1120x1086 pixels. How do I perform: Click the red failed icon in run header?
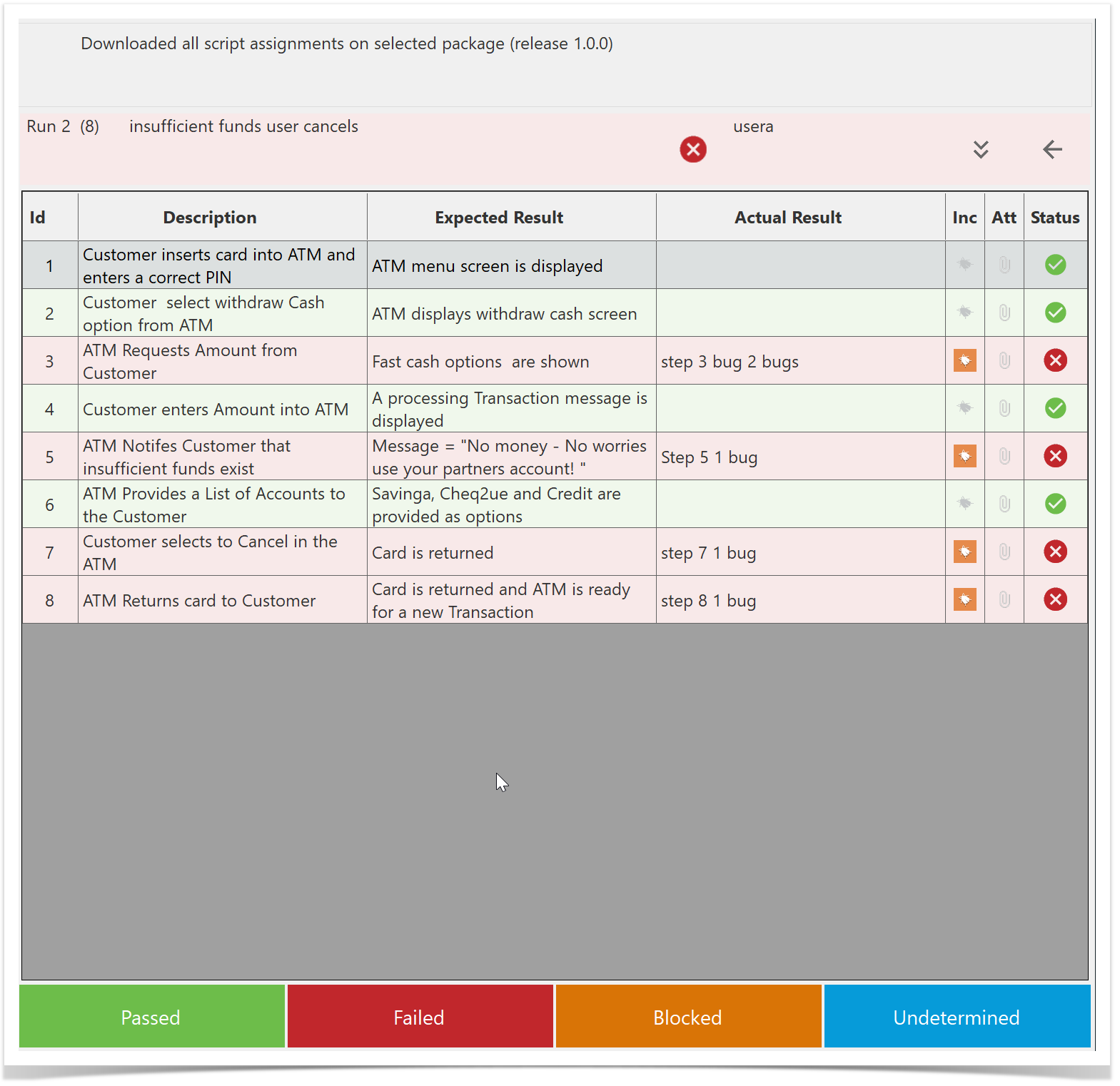tap(692, 150)
